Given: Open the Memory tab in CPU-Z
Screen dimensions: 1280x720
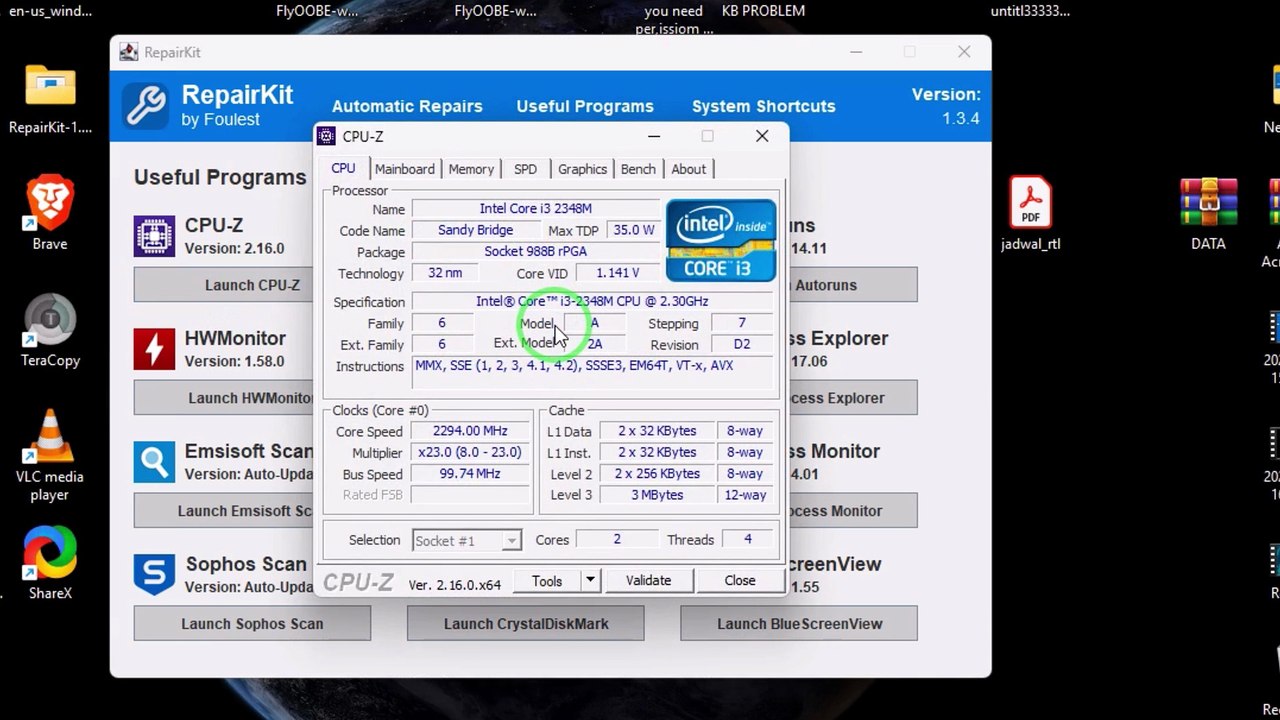Looking at the screenshot, I should tap(471, 170).
